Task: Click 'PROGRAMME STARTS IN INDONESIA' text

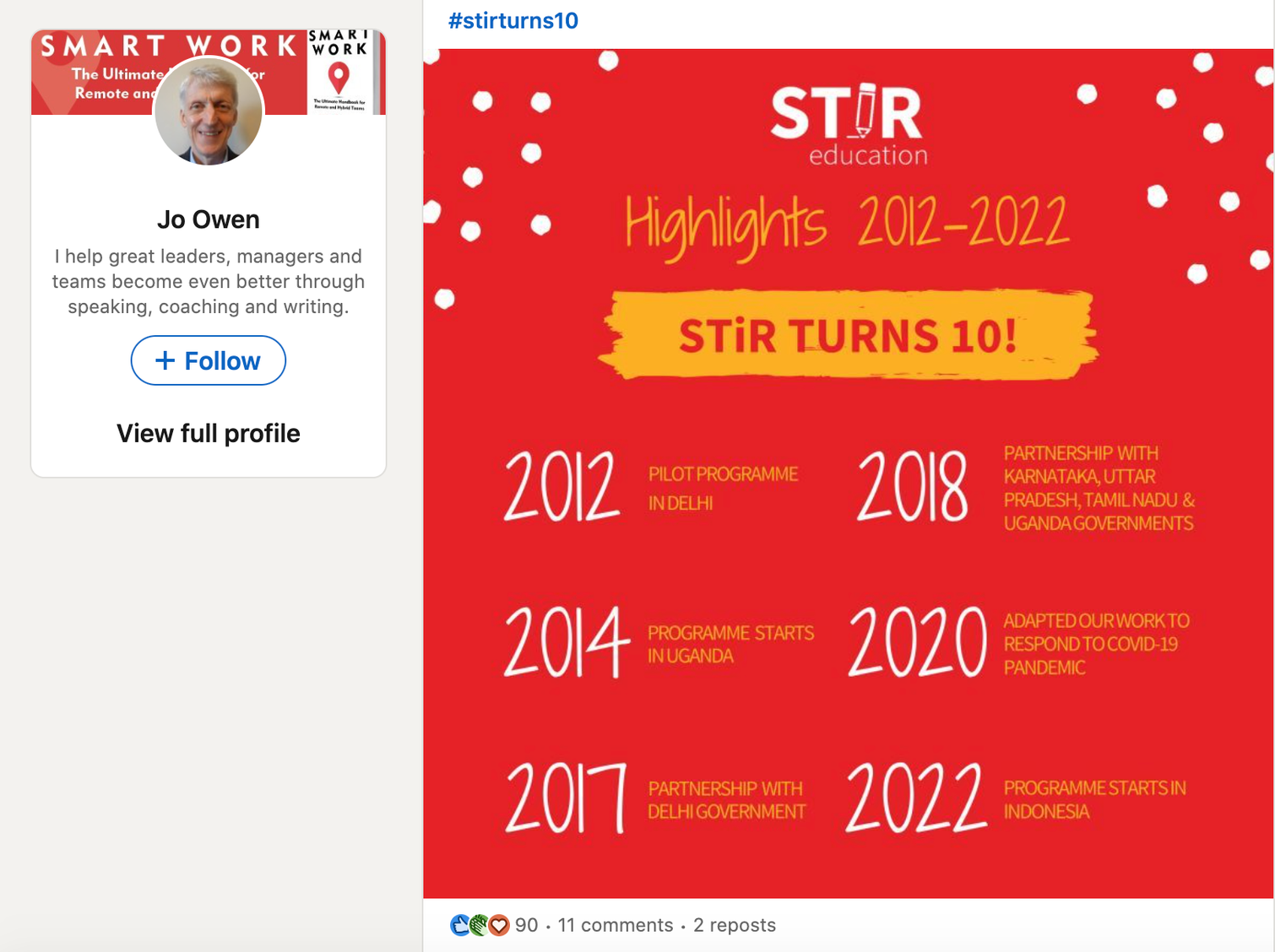Action: [1094, 799]
